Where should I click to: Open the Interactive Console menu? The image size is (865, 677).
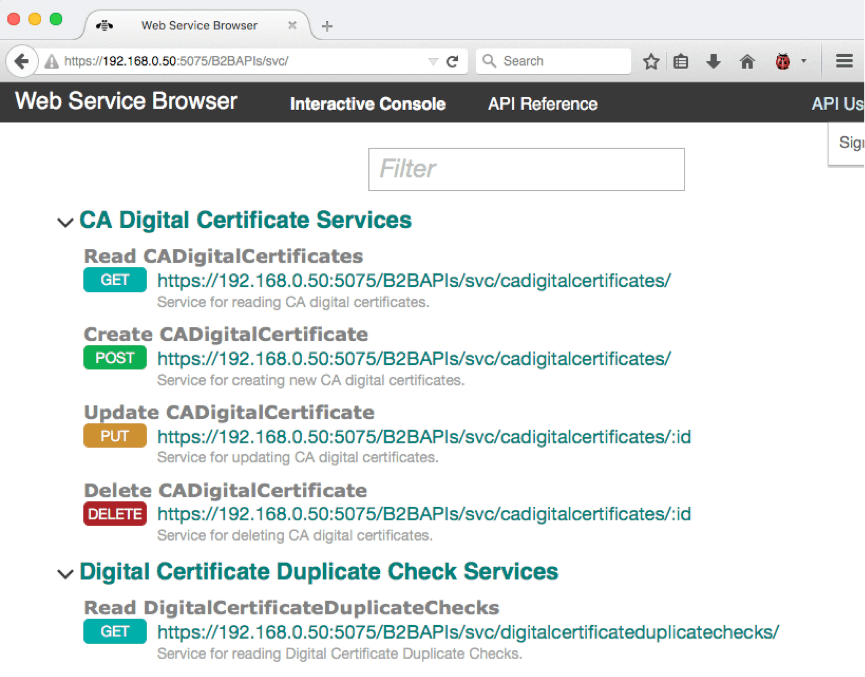pos(367,104)
